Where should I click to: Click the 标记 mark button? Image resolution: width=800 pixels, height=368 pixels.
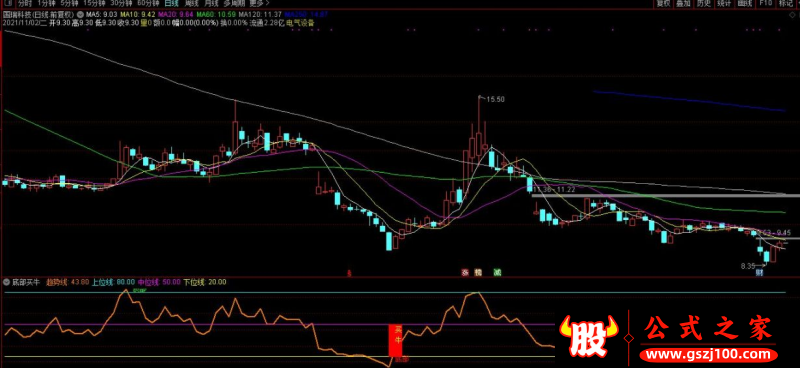pyautogui.click(x=786, y=4)
